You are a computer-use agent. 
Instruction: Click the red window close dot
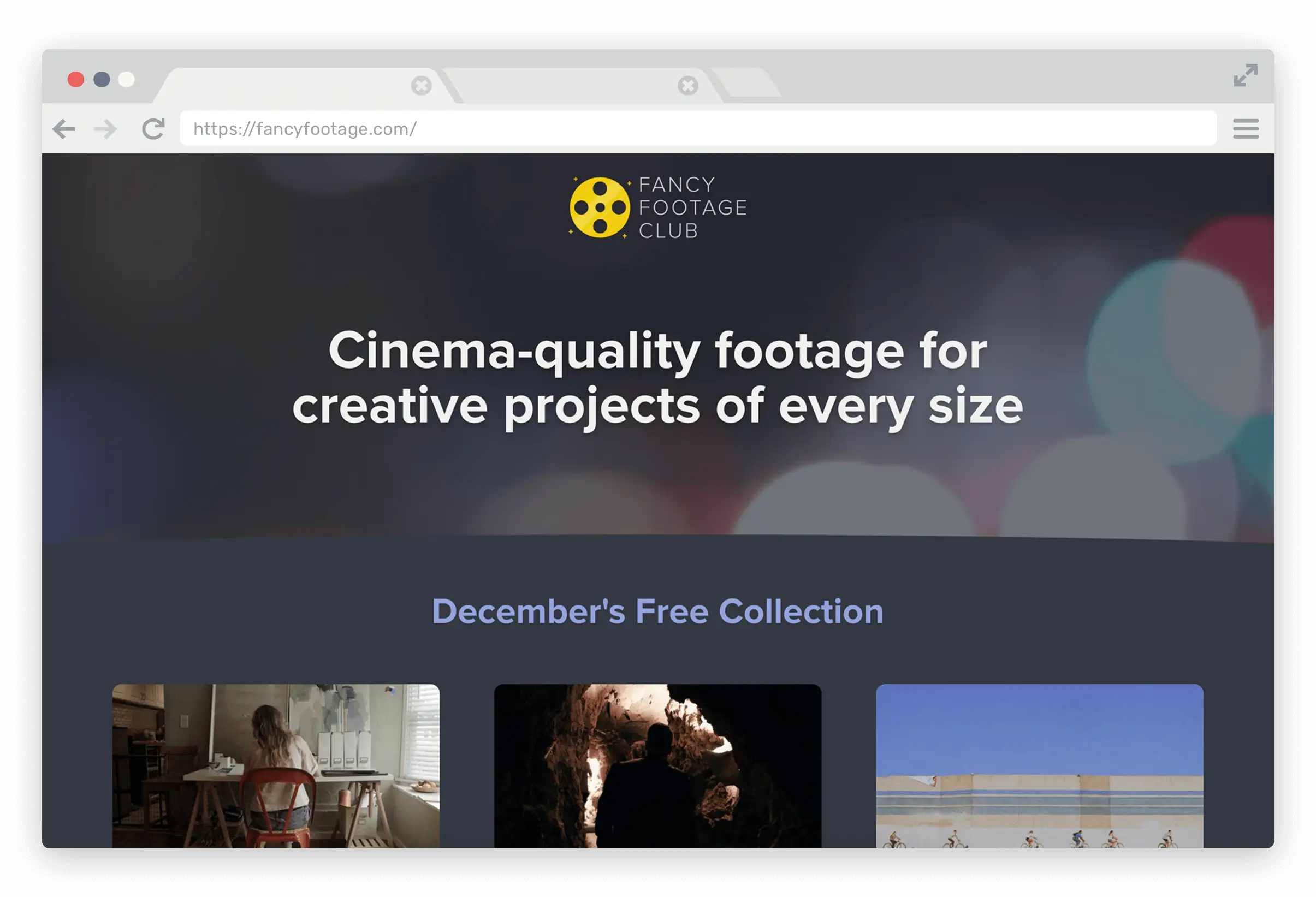pyautogui.click(x=76, y=79)
